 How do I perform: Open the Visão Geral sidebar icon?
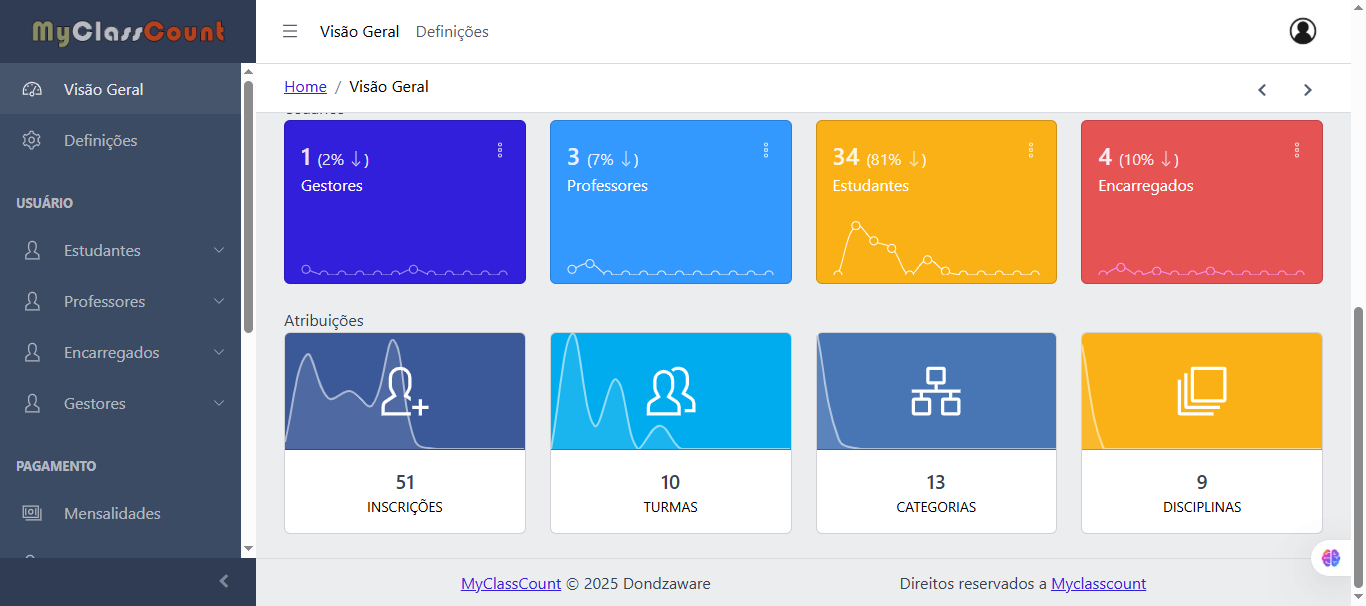pyautogui.click(x=31, y=89)
